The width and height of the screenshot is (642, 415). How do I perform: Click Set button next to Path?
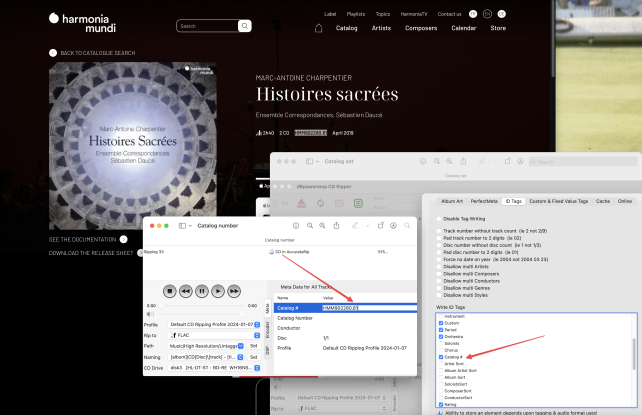(253, 346)
